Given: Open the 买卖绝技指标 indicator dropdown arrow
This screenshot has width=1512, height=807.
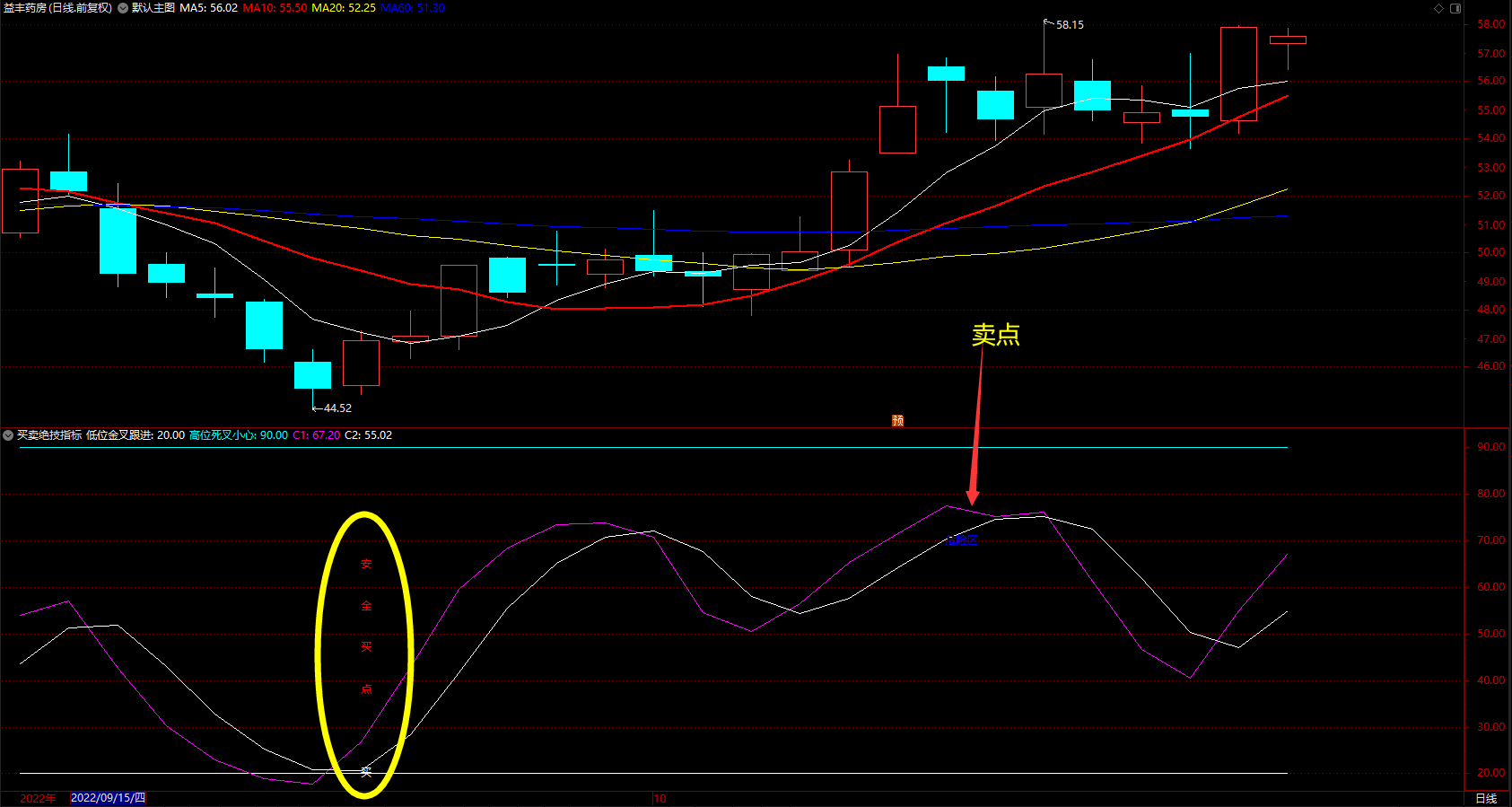Looking at the screenshot, I should [8, 435].
